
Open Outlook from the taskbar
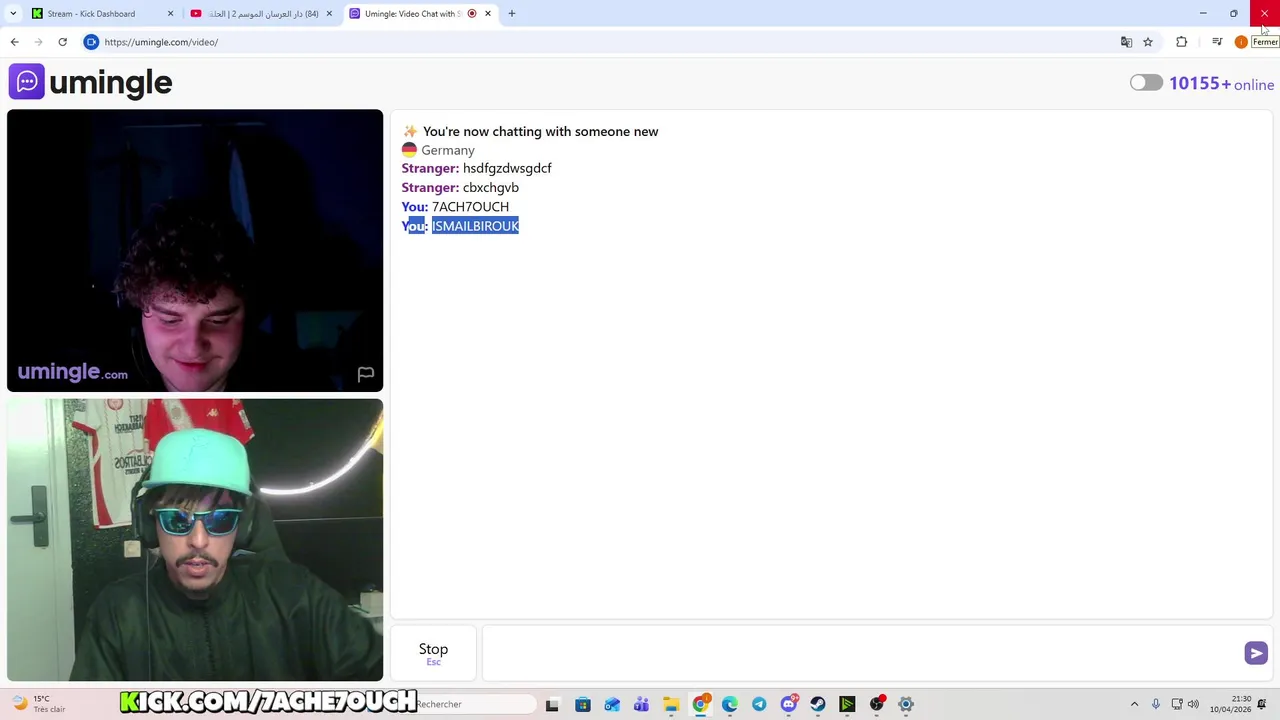click(612, 704)
